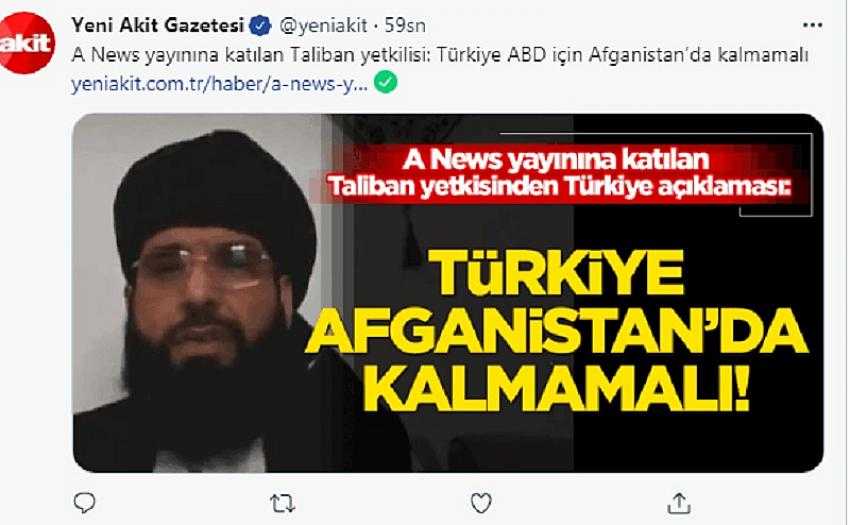
Task: Open the red akit profile avatar
Action: tap(26, 43)
